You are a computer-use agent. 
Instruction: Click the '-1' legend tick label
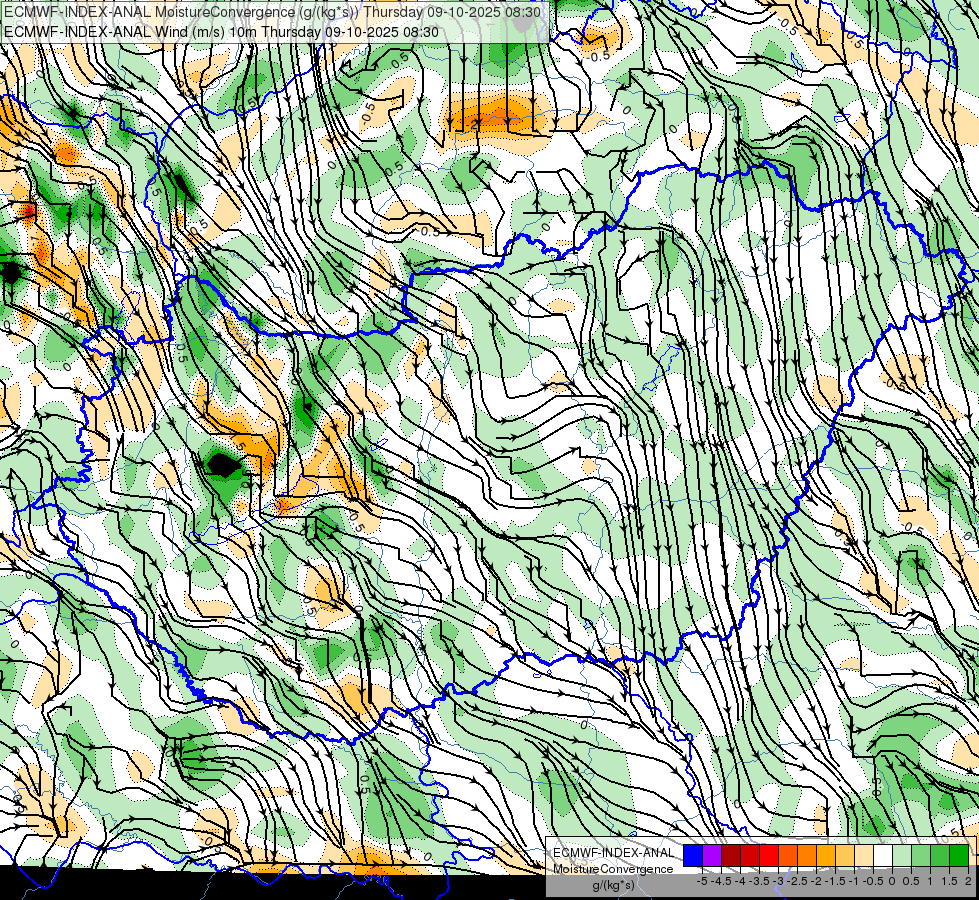coord(854,881)
